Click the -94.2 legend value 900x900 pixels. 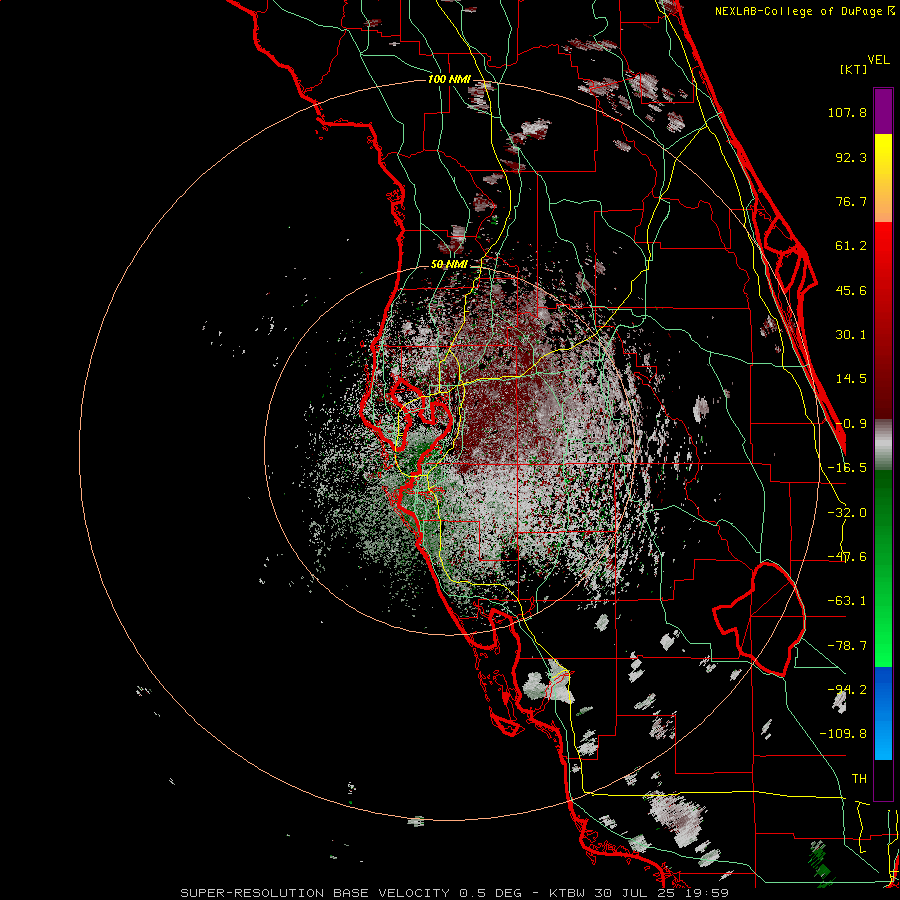coord(847,689)
